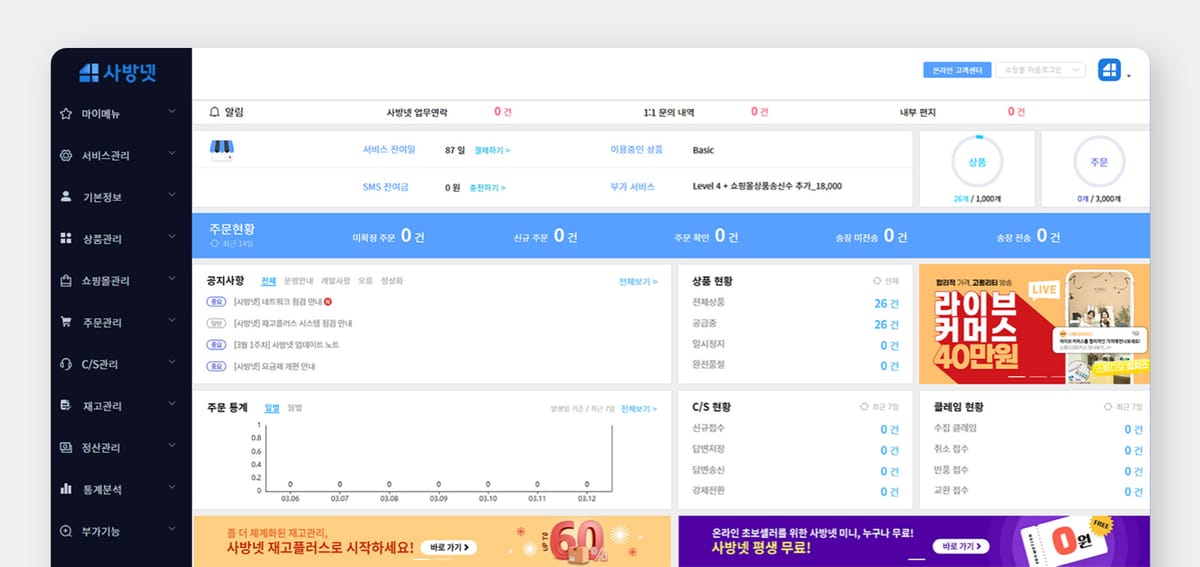Open the blue profile logo at top right
The width and height of the screenshot is (1200, 567).
pos(1109,70)
